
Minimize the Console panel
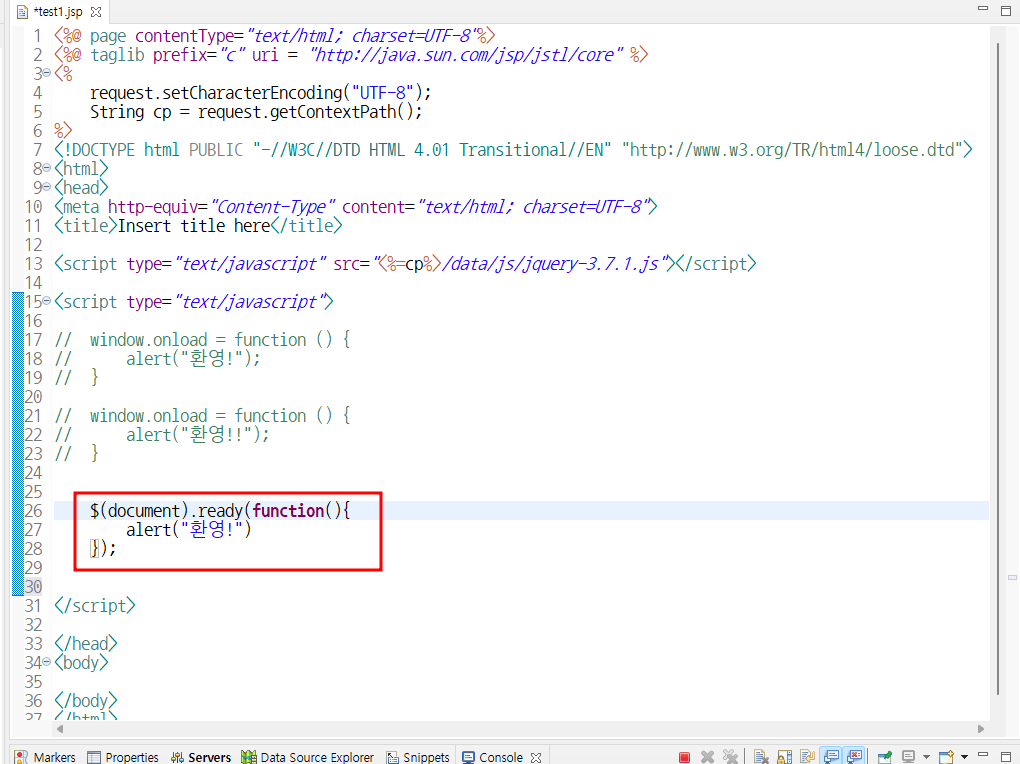[x=984, y=755]
